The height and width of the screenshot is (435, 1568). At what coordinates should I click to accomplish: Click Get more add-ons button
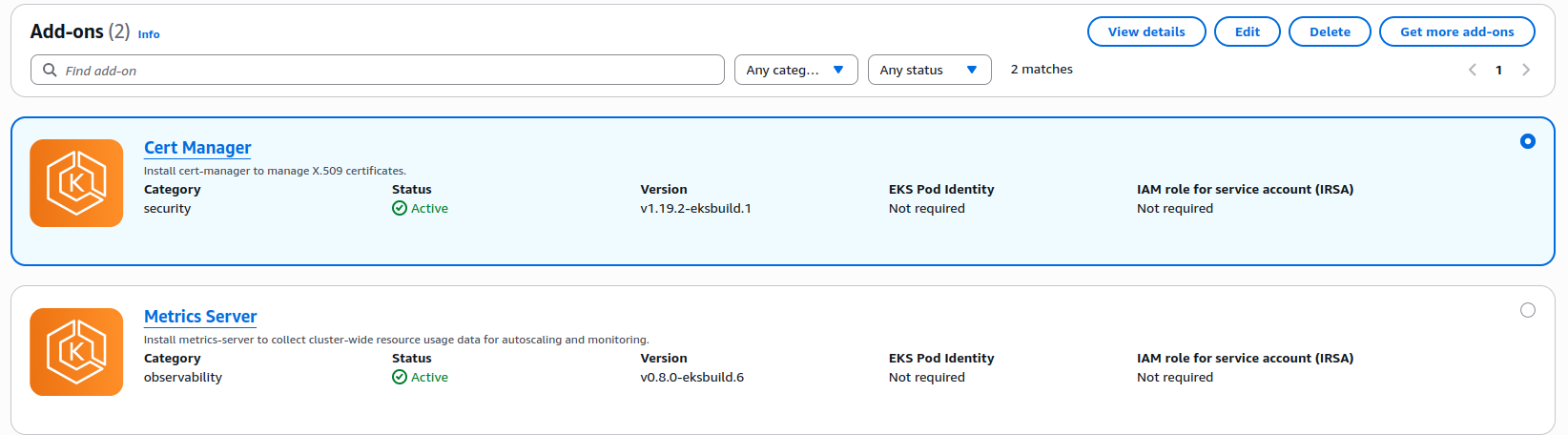tap(1456, 31)
